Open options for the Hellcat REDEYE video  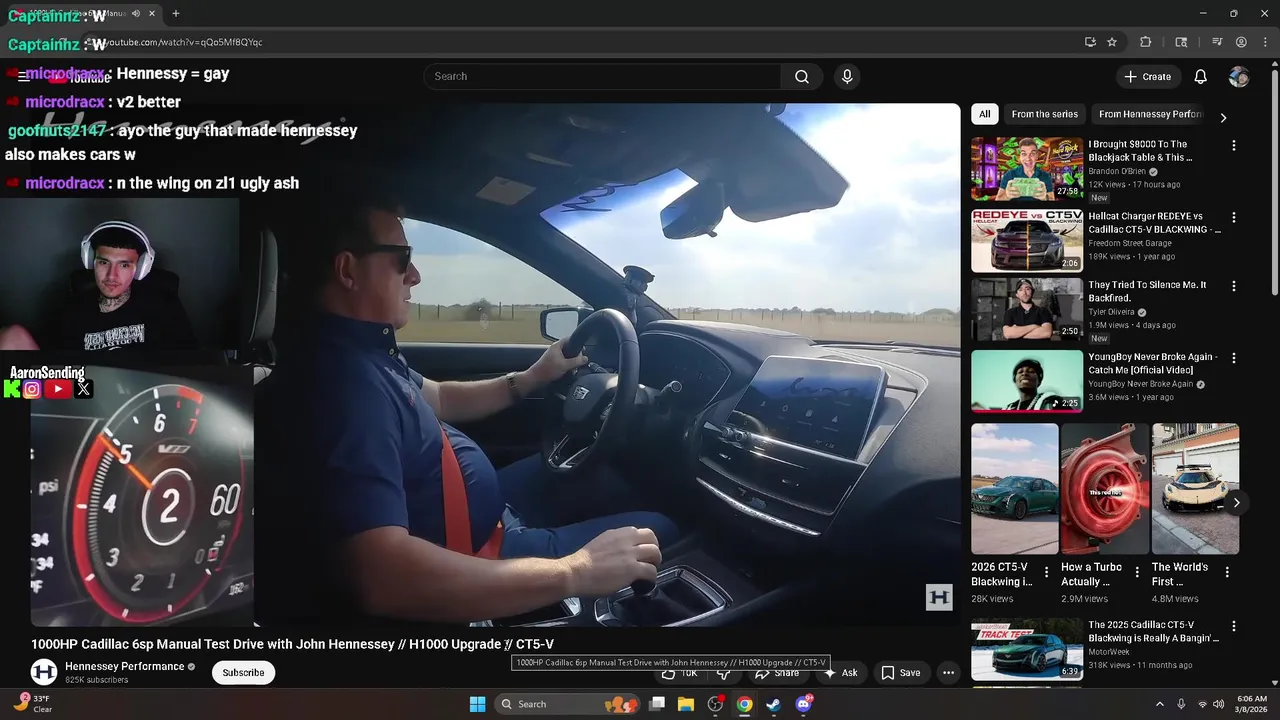1233,217
